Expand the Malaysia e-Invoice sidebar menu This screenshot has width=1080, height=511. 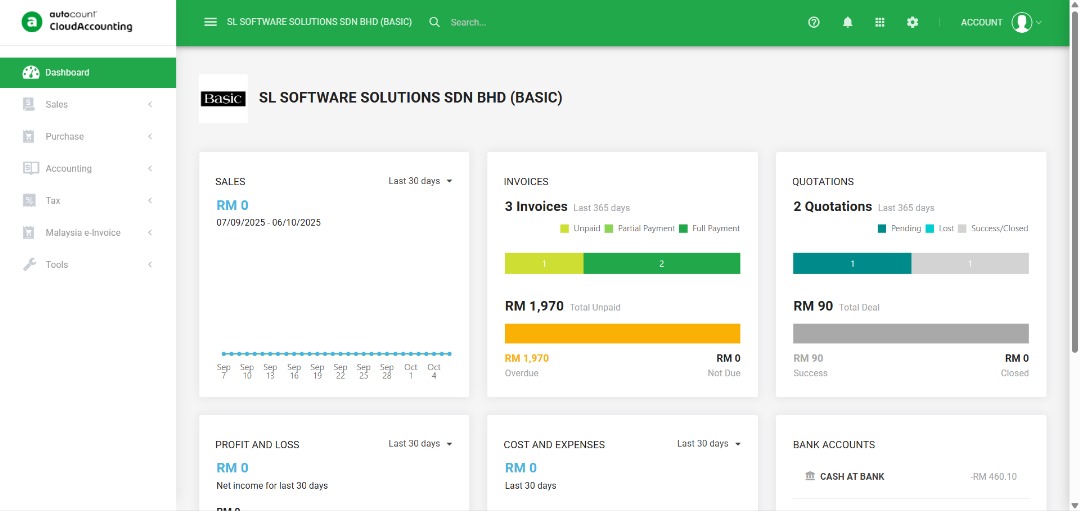click(x=88, y=233)
